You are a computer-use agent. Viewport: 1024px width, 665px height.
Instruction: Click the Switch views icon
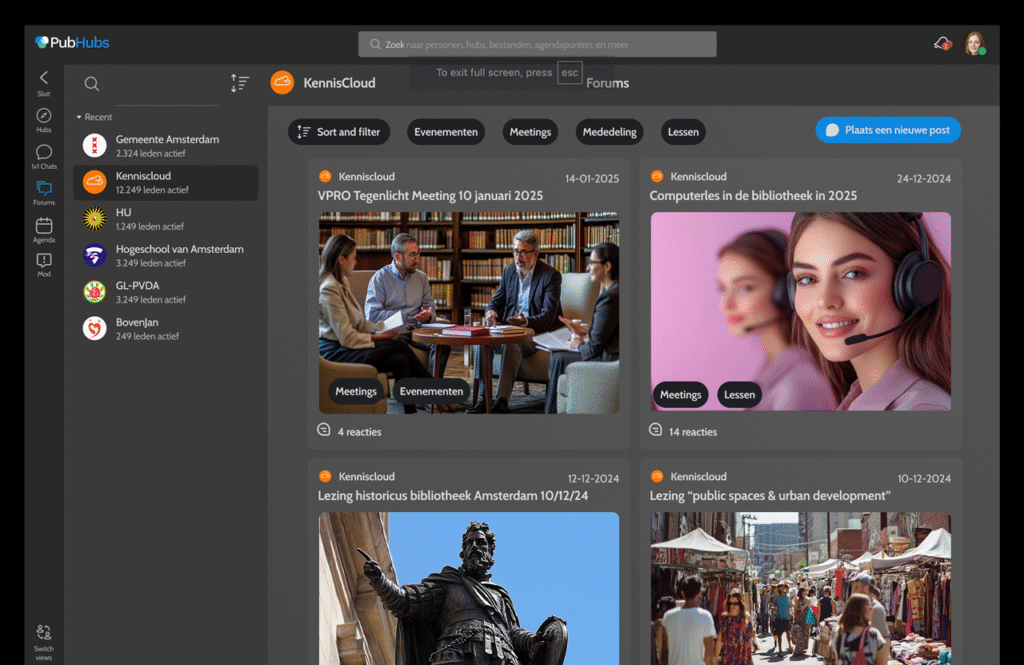pyautogui.click(x=44, y=632)
